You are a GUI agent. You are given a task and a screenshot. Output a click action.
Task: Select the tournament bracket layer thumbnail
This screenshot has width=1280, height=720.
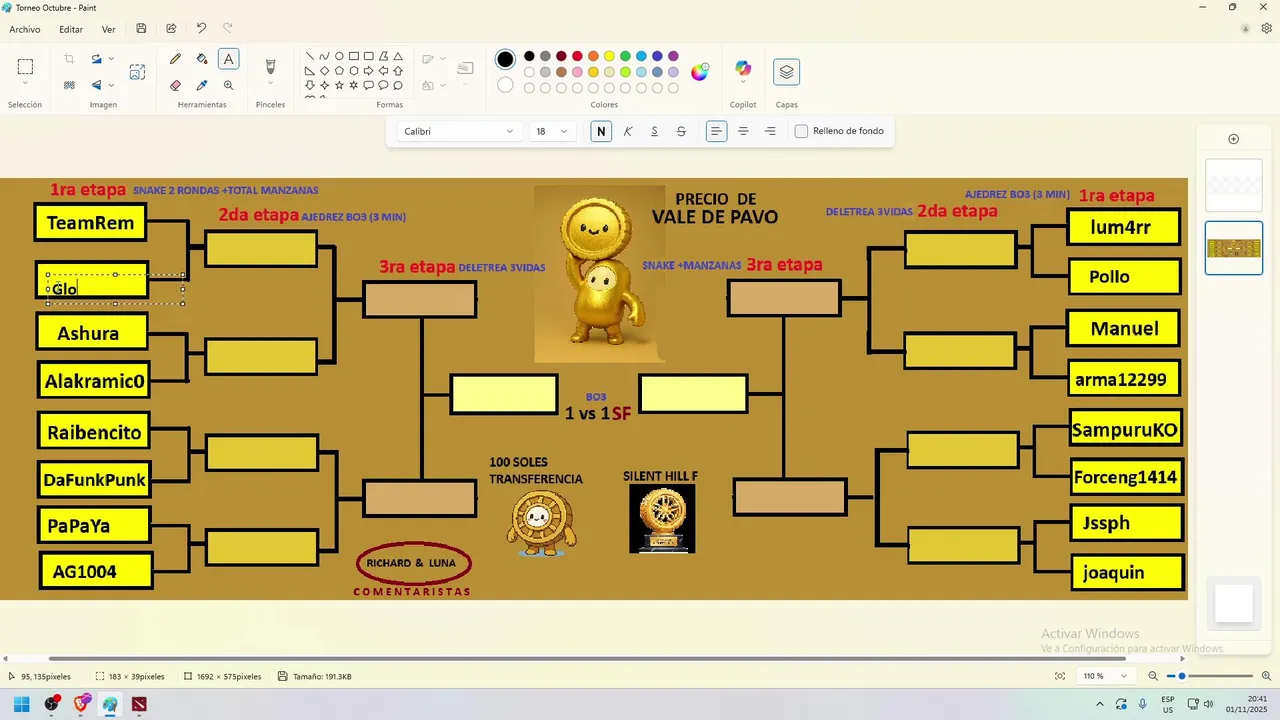pos(1233,248)
